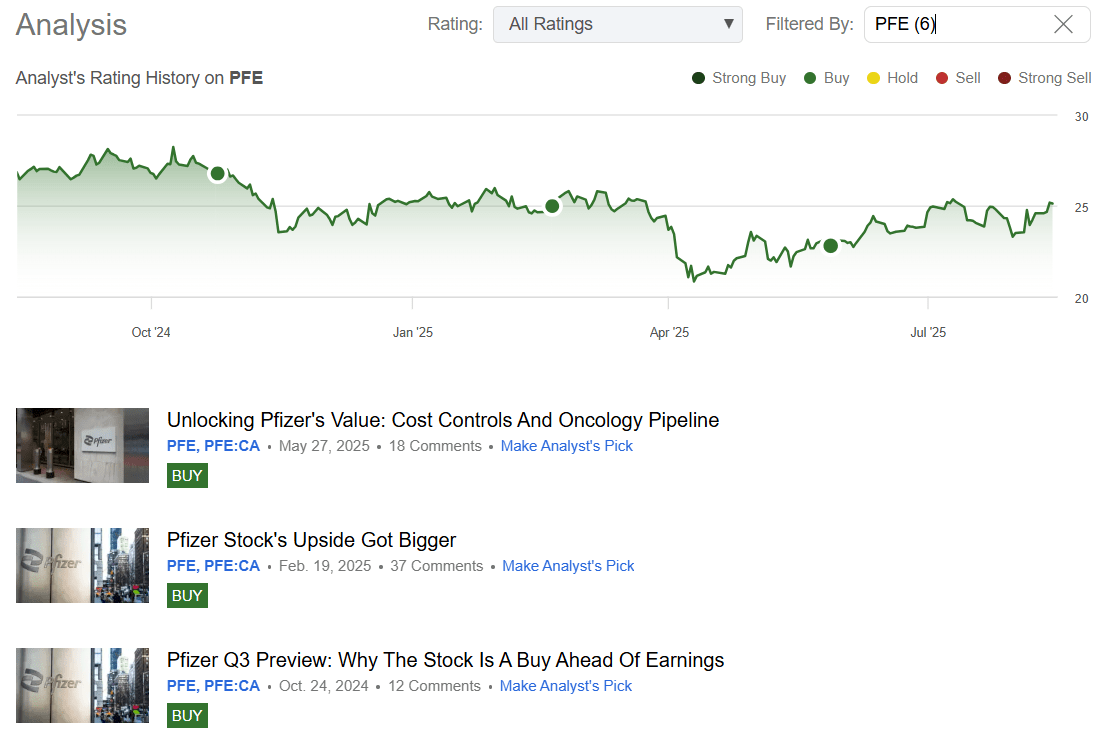The width and height of the screenshot is (1106, 735).
Task: Select the green Buy marker near Apr '25
Action: [552, 207]
